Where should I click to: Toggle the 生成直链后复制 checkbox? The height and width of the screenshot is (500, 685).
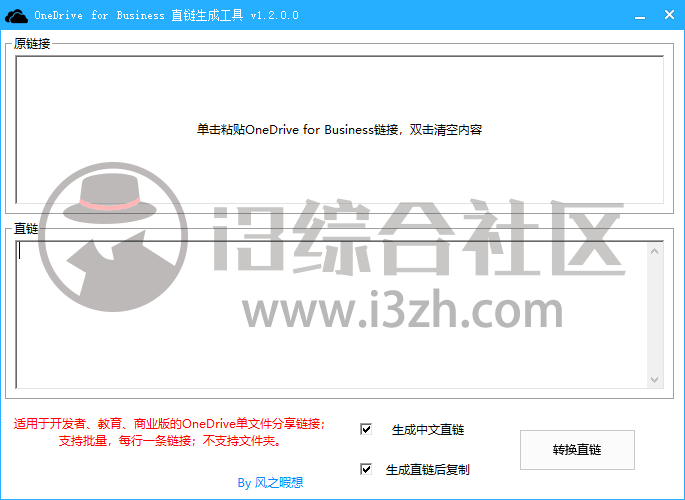pyautogui.click(x=366, y=469)
